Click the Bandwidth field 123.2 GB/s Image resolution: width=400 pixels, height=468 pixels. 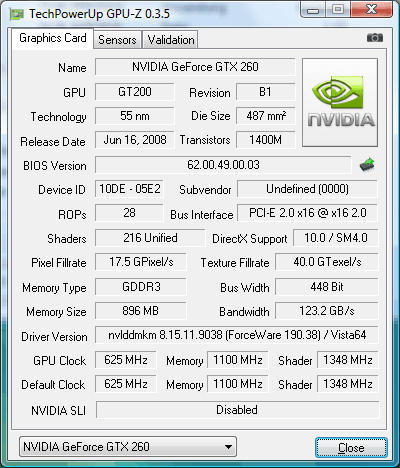(x=327, y=311)
